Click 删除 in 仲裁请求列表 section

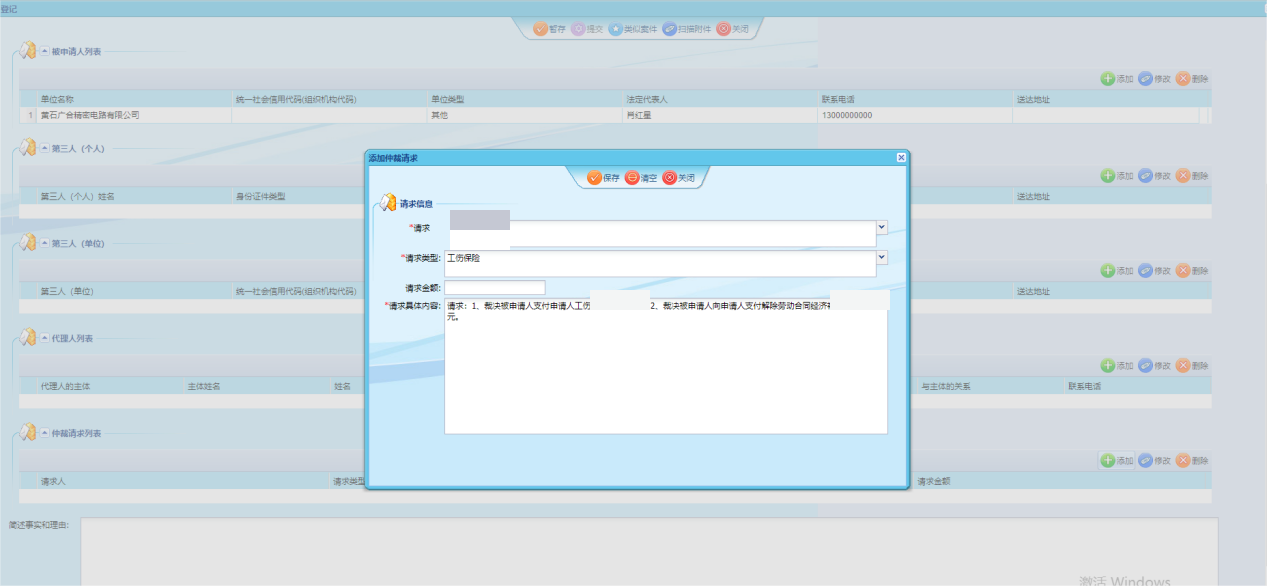(x=1191, y=461)
